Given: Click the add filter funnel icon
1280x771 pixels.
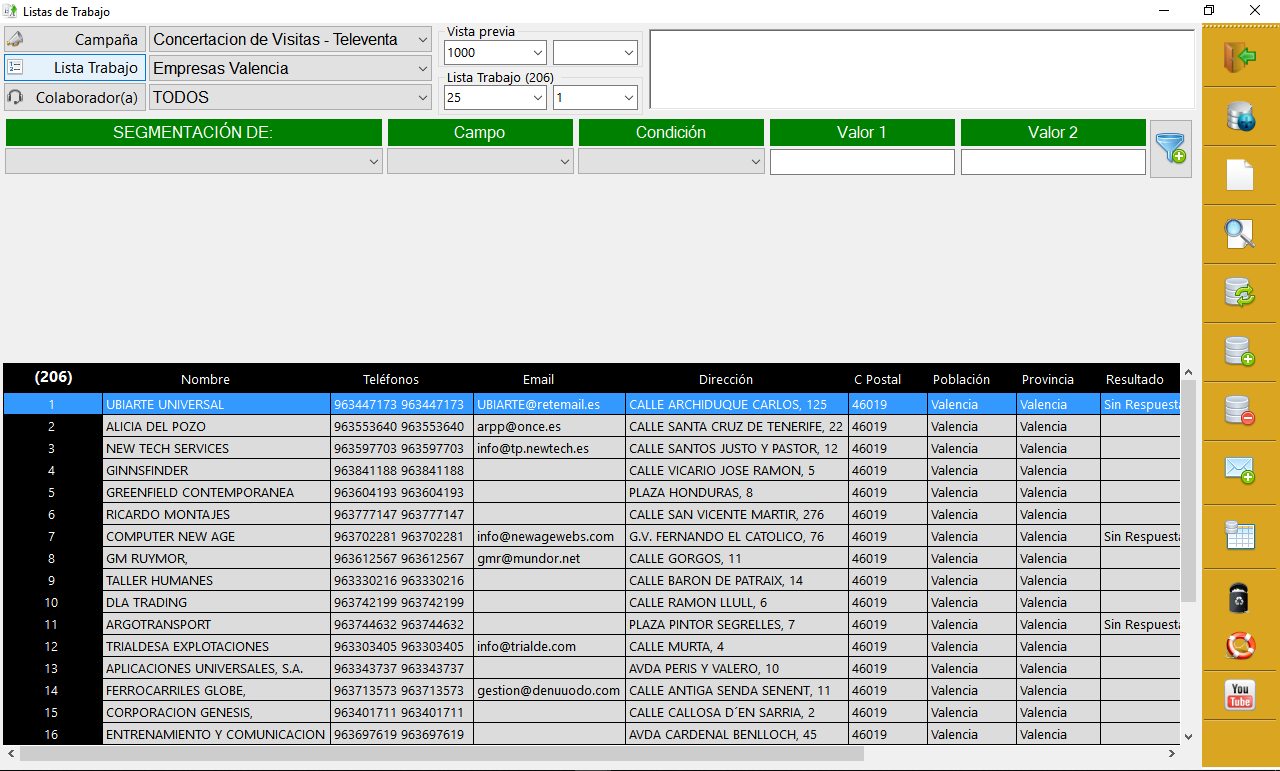Looking at the screenshot, I should (1170, 149).
